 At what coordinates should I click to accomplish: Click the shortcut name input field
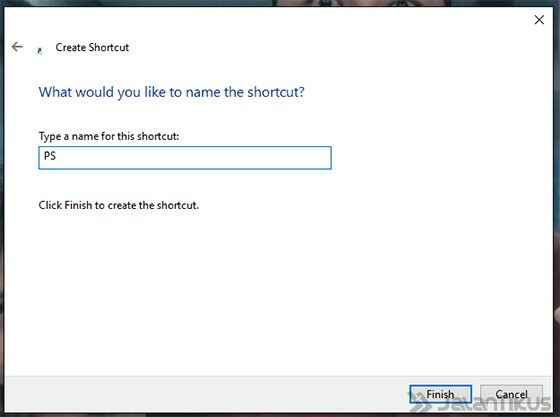(185, 157)
